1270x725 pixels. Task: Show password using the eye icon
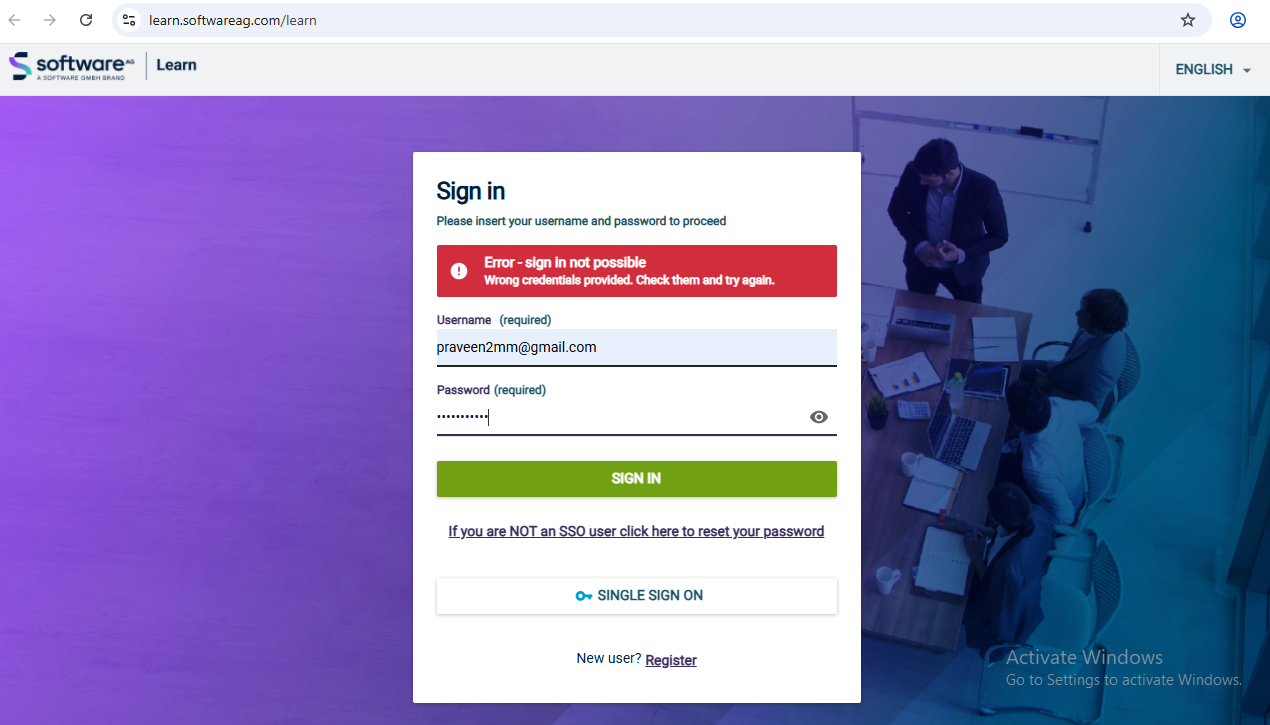point(819,417)
